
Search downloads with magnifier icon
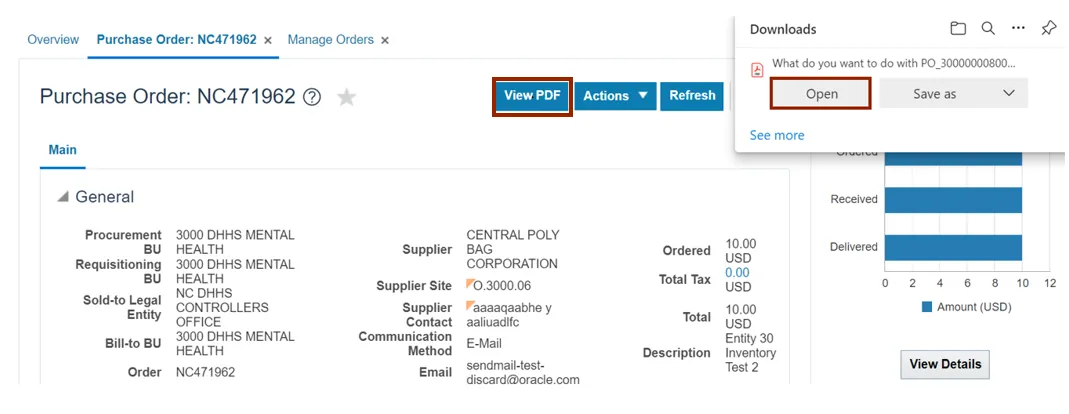coord(988,29)
